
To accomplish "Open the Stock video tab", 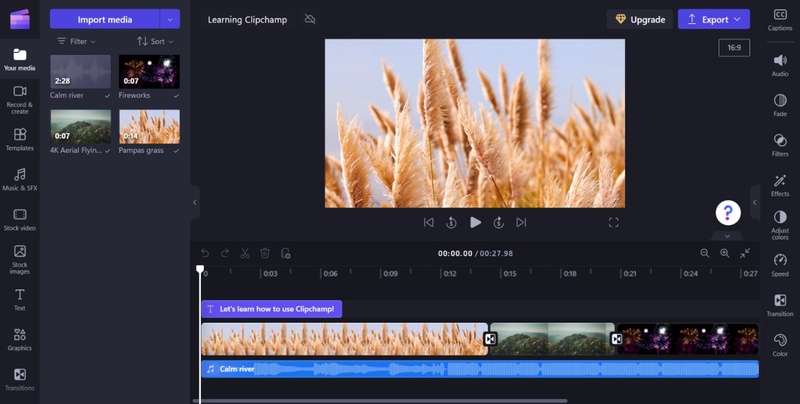I will [19, 220].
